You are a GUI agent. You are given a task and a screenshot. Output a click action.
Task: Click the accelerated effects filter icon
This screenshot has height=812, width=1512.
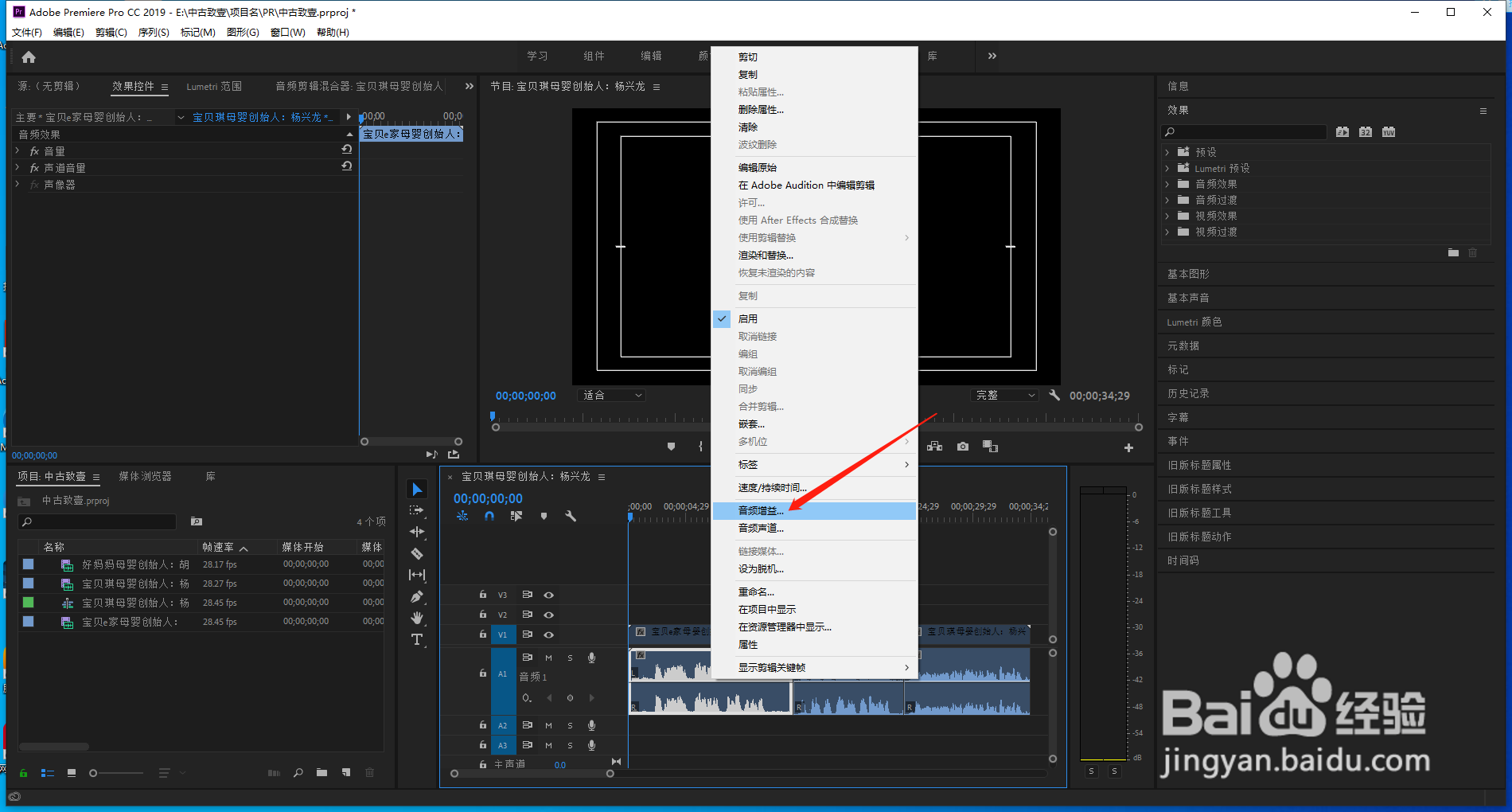click(1342, 132)
